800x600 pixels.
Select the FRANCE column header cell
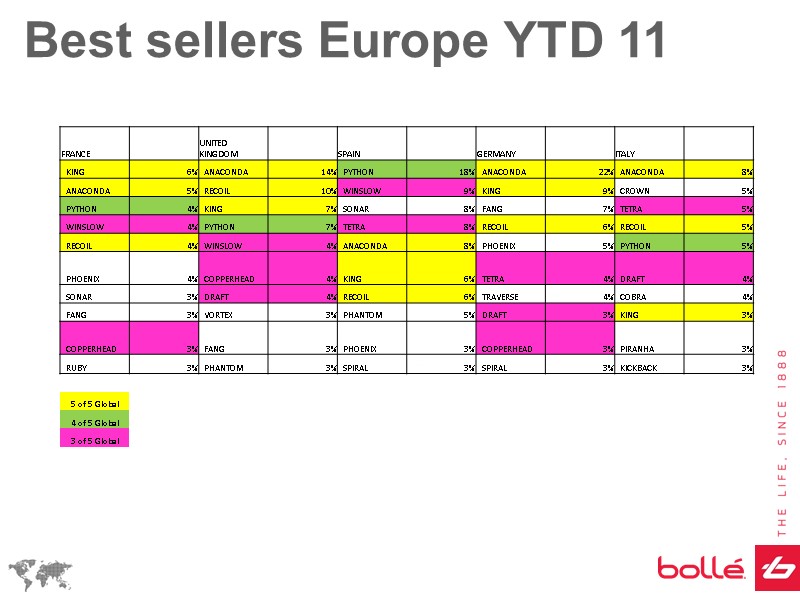95,144
